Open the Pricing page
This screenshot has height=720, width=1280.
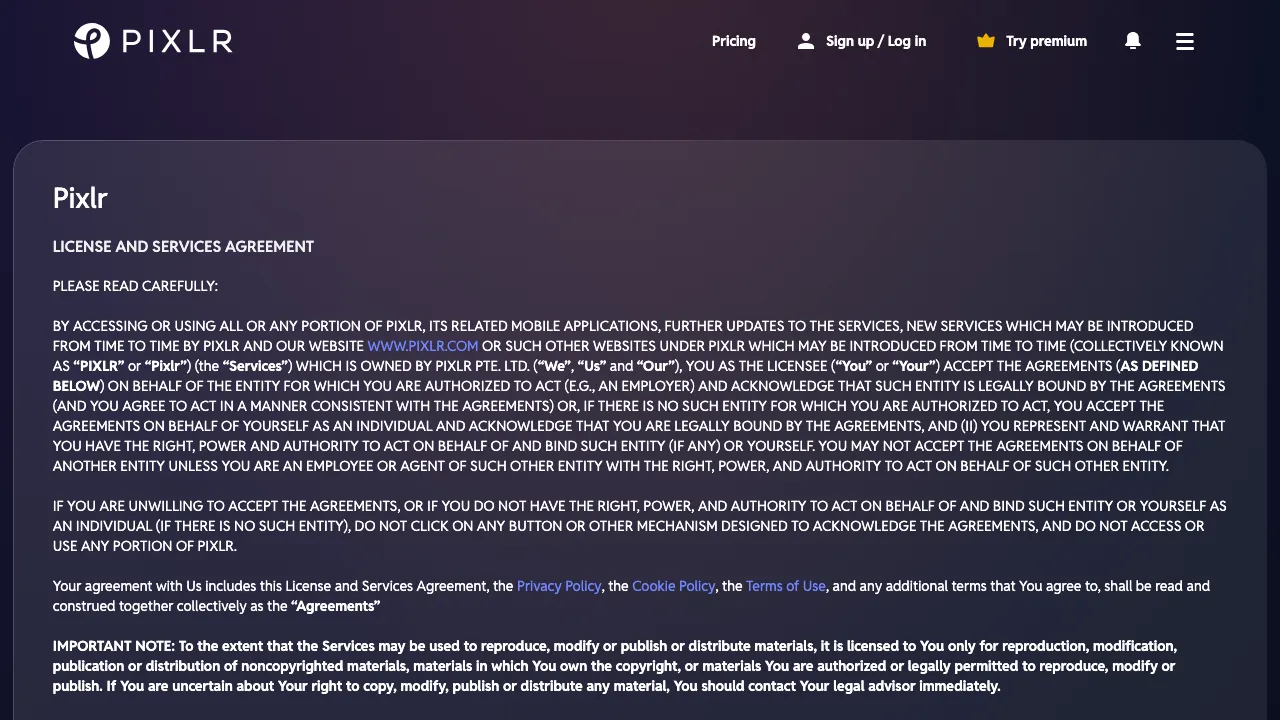[733, 41]
